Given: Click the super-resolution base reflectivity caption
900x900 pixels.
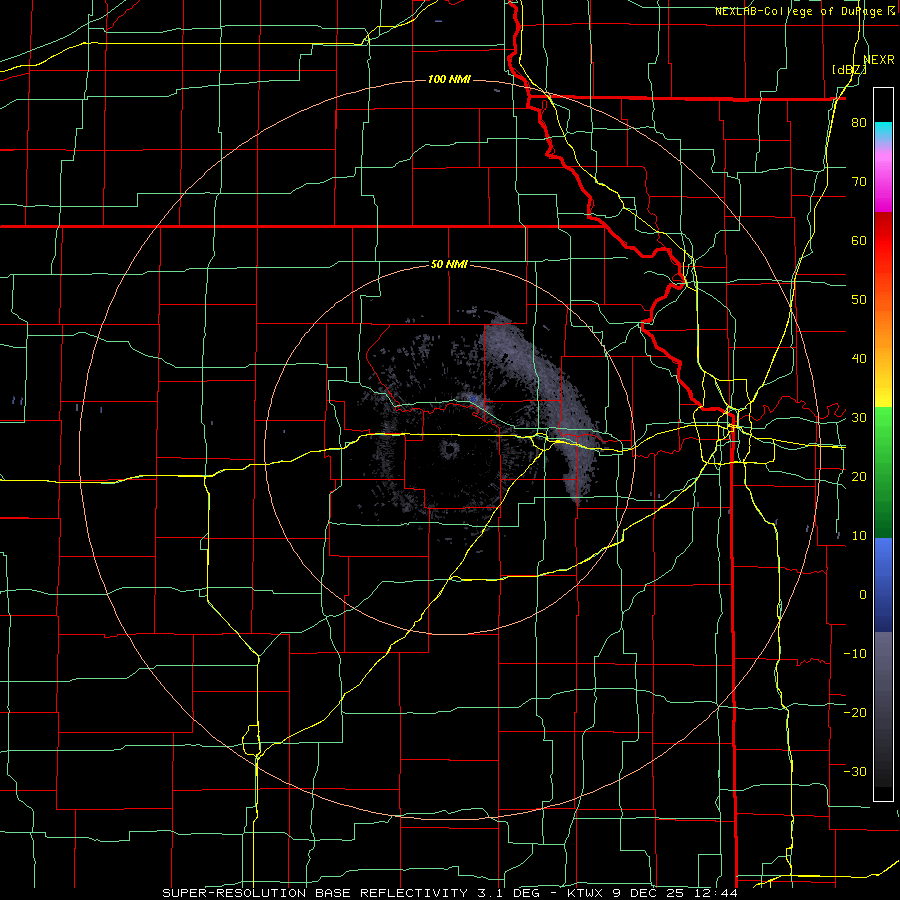Looking at the screenshot, I should click(x=449, y=893).
